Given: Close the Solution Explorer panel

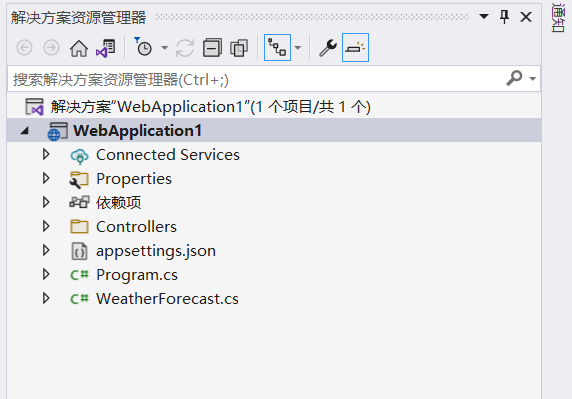Looking at the screenshot, I should pyautogui.click(x=526, y=17).
